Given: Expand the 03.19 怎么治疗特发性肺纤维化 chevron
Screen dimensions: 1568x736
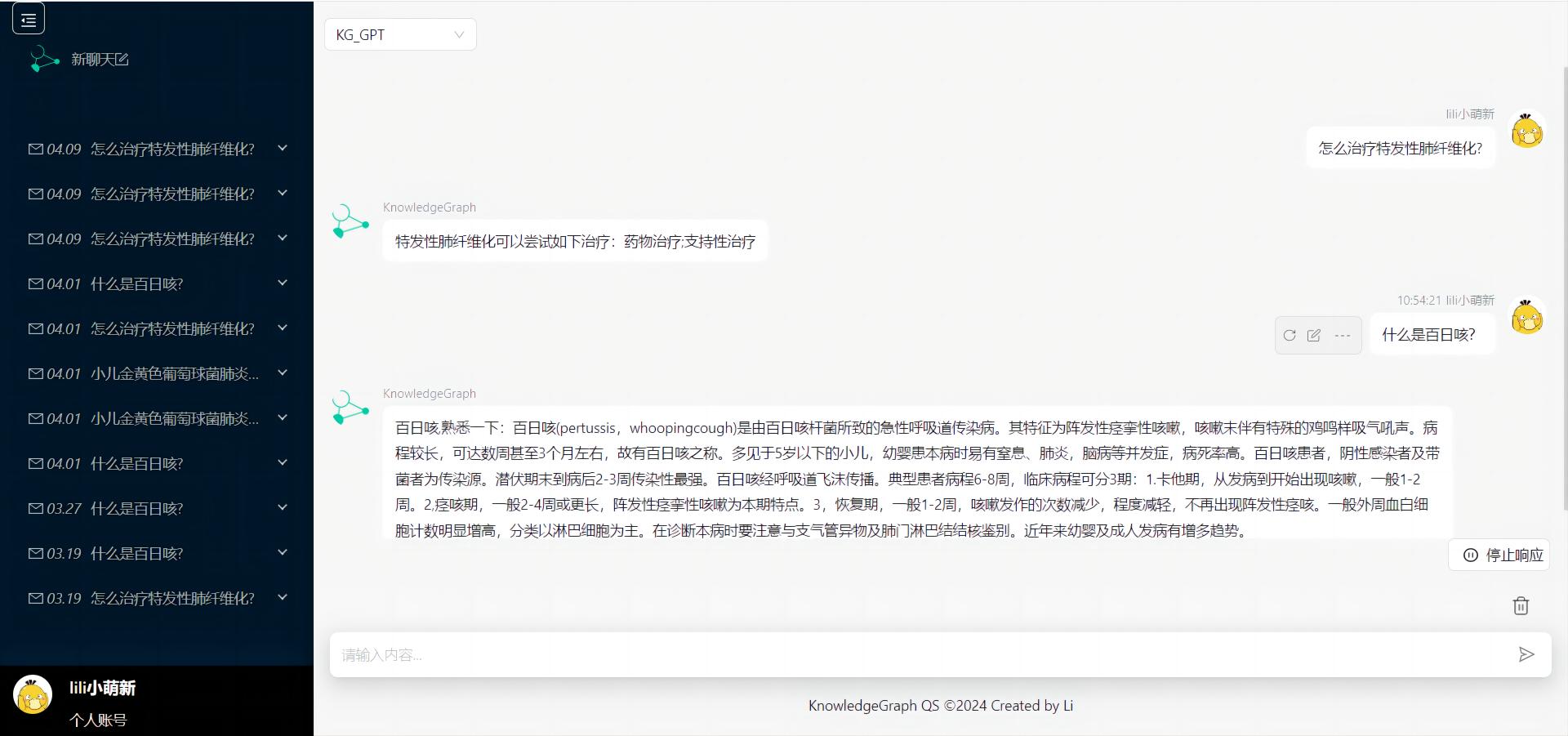Looking at the screenshot, I should point(282,597).
